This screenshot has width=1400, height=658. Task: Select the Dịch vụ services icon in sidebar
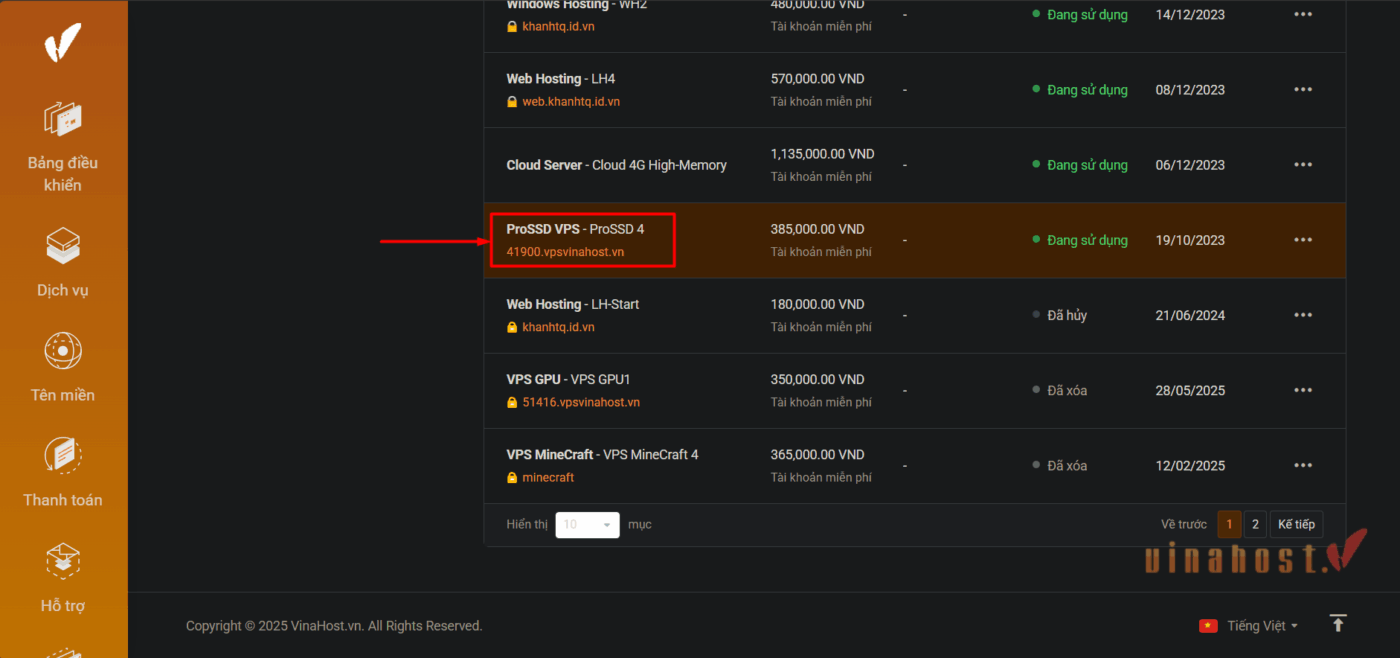pyautogui.click(x=63, y=245)
